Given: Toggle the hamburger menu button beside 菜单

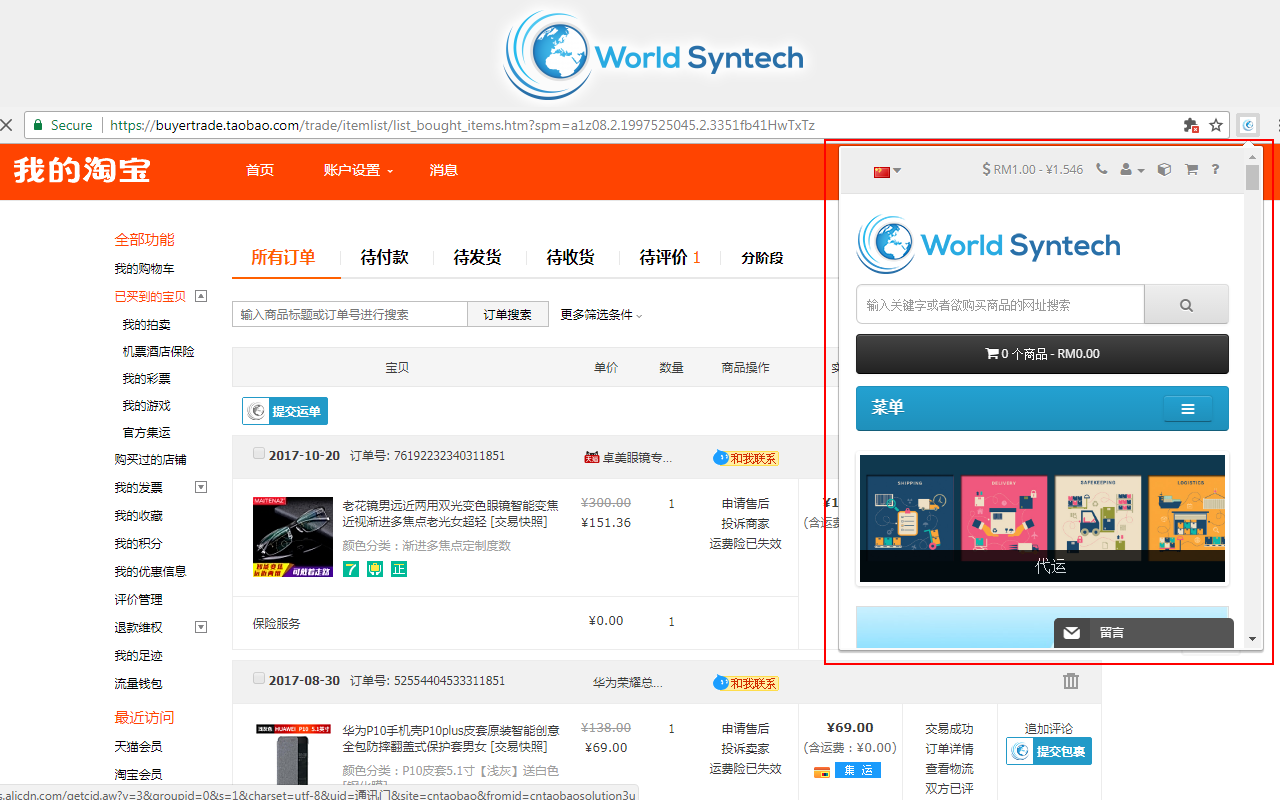Looking at the screenshot, I should [x=1188, y=408].
